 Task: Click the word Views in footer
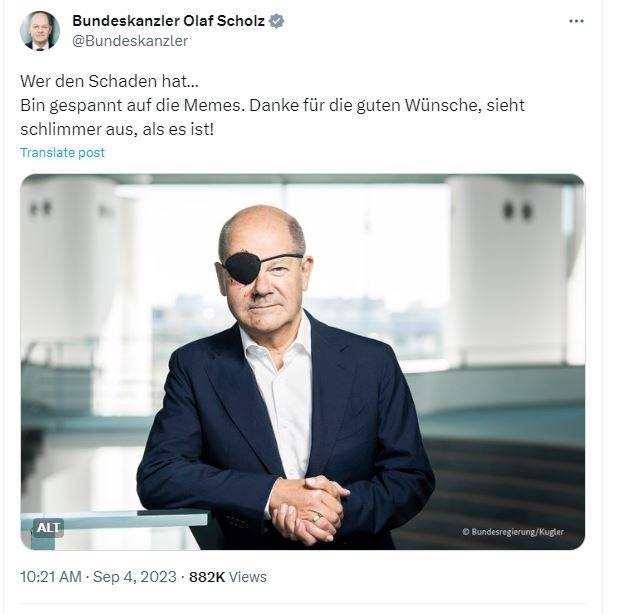(248, 577)
